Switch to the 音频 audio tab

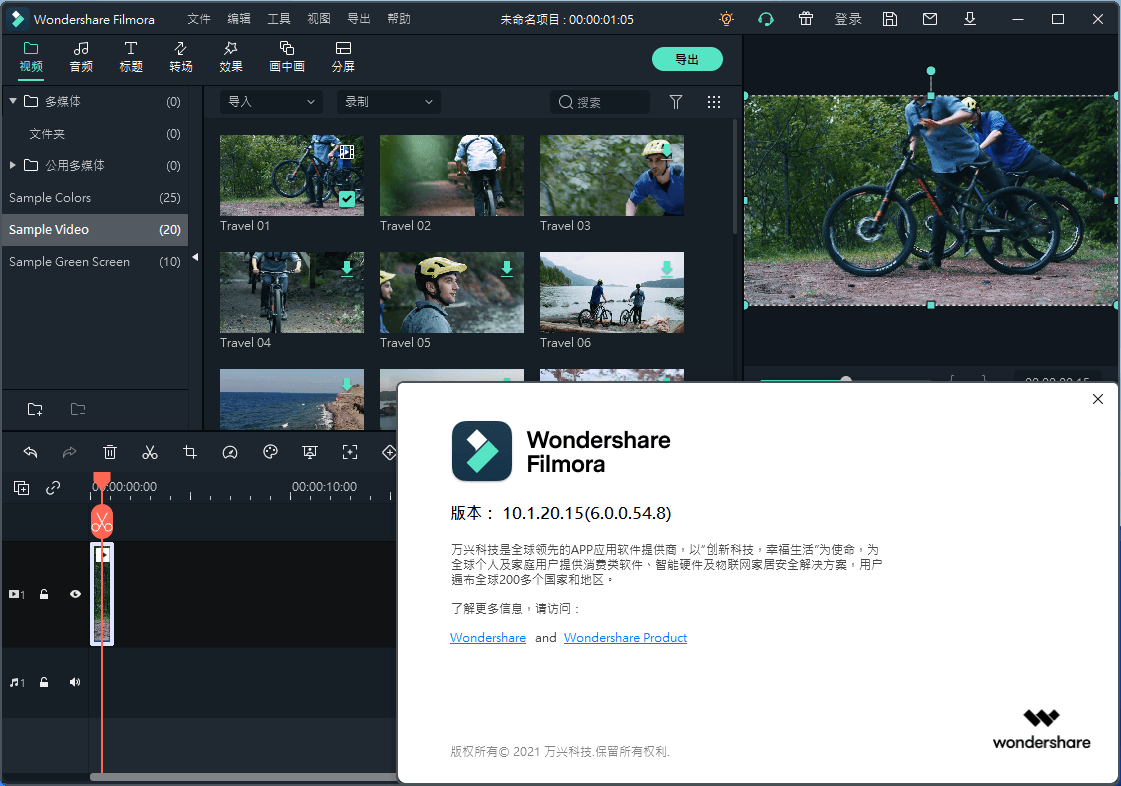point(81,57)
